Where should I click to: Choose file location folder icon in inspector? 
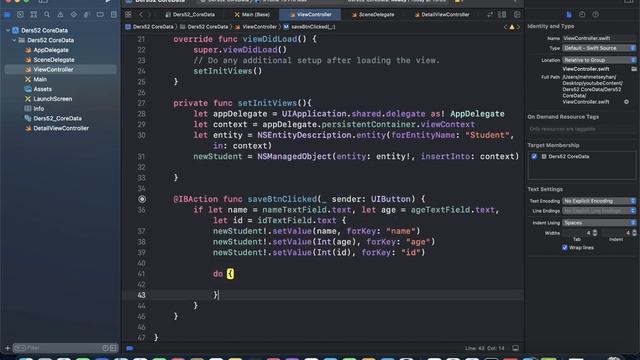tap(634, 69)
